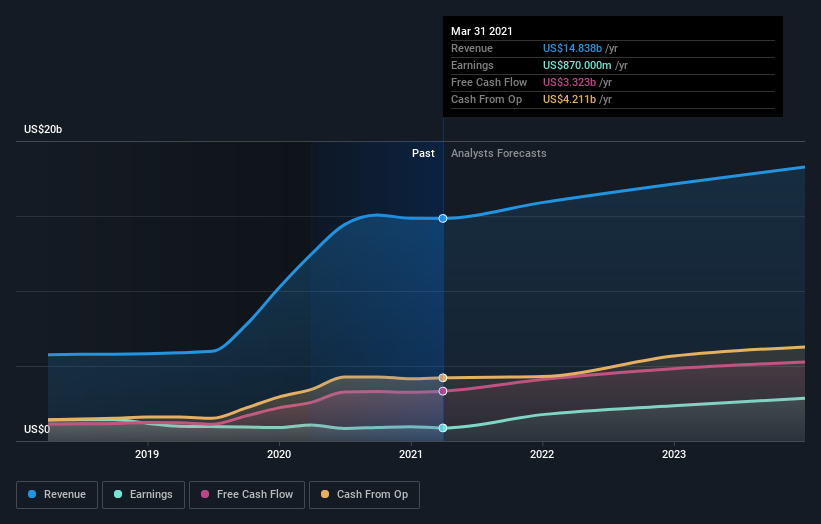Click the Free Cash Flow label in tooltip
This screenshot has width=821, height=524.
[x=489, y=82]
